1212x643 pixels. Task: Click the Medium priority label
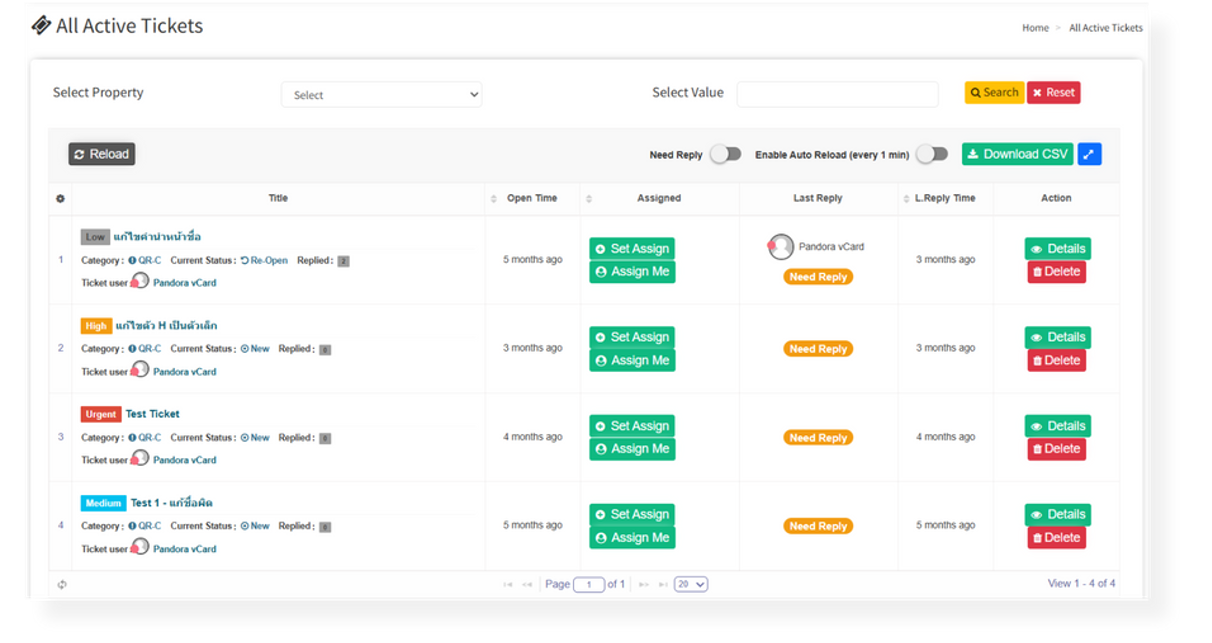tap(103, 503)
